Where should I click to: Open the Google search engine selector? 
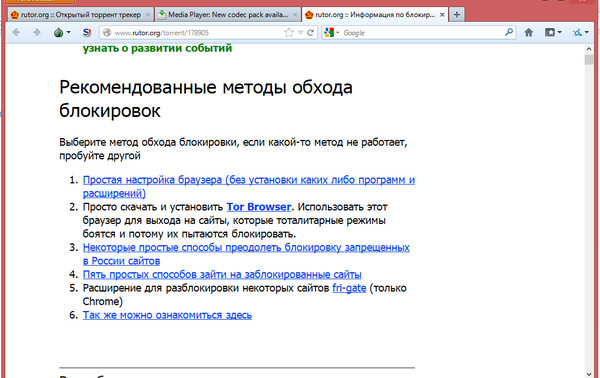(x=331, y=33)
